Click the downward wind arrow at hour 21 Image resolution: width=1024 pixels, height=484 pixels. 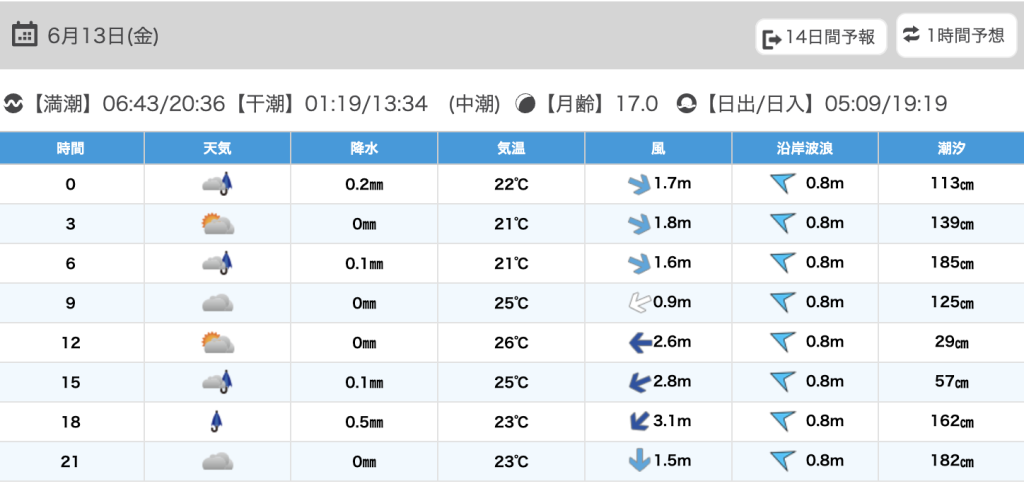[x=638, y=461]
